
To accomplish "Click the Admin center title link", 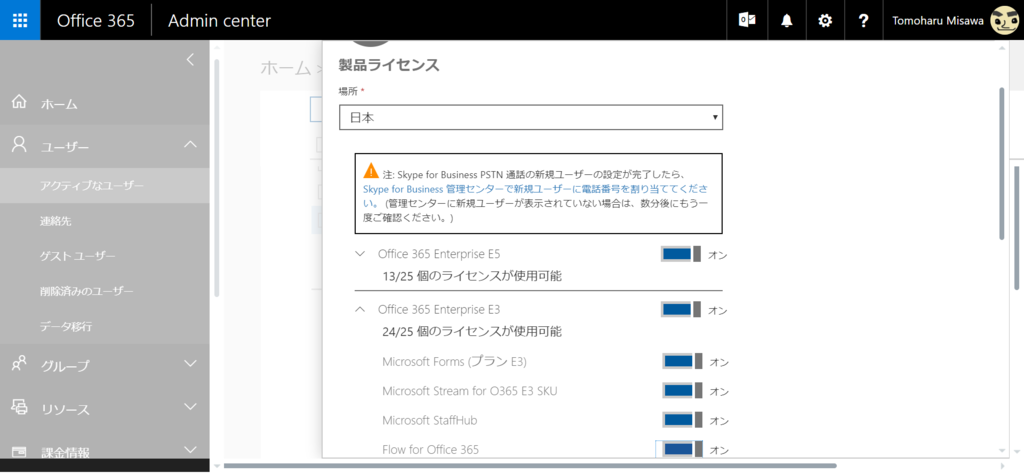I will pos(219,20).
